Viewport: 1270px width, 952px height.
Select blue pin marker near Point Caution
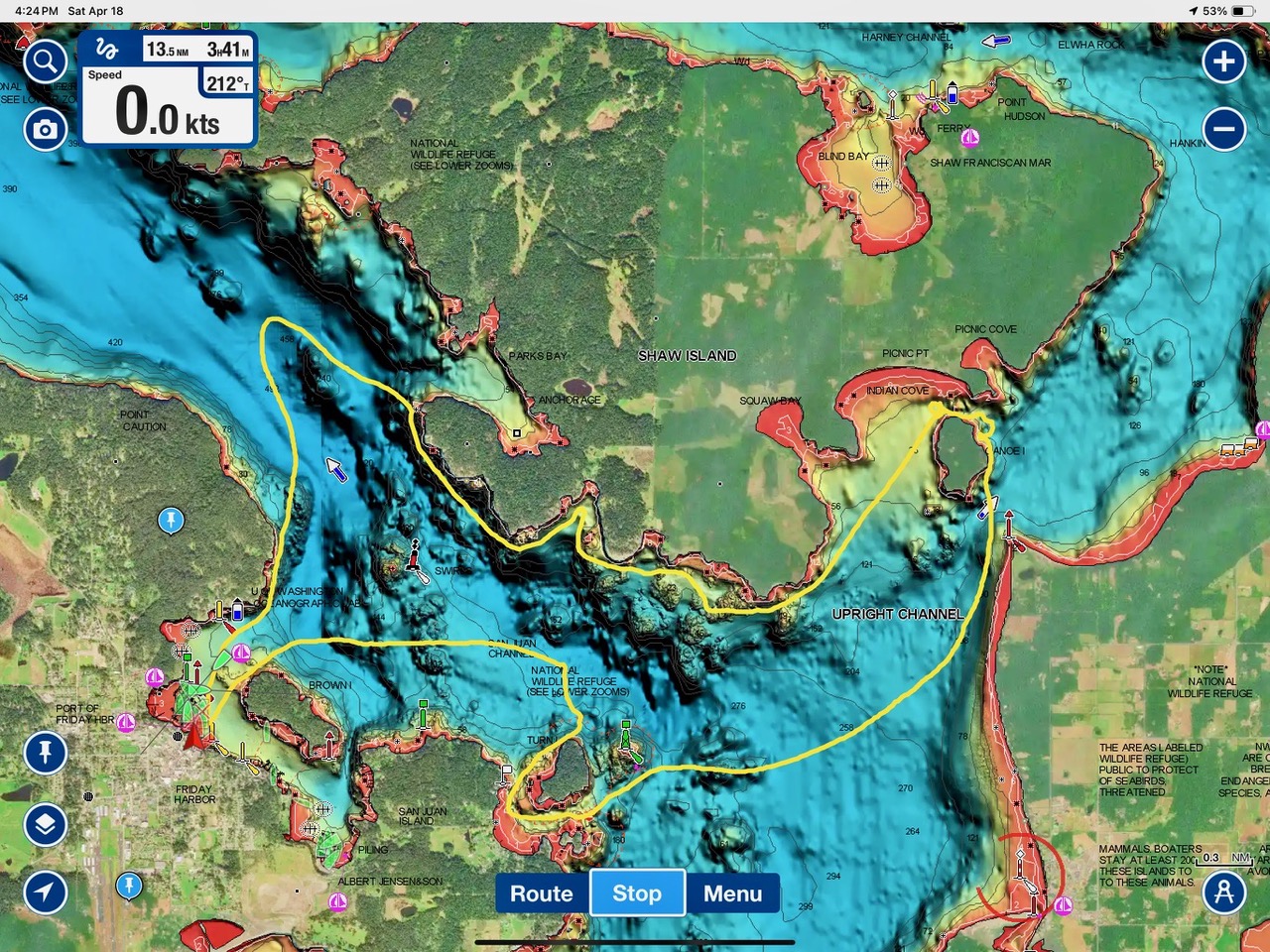click(171, 520)
